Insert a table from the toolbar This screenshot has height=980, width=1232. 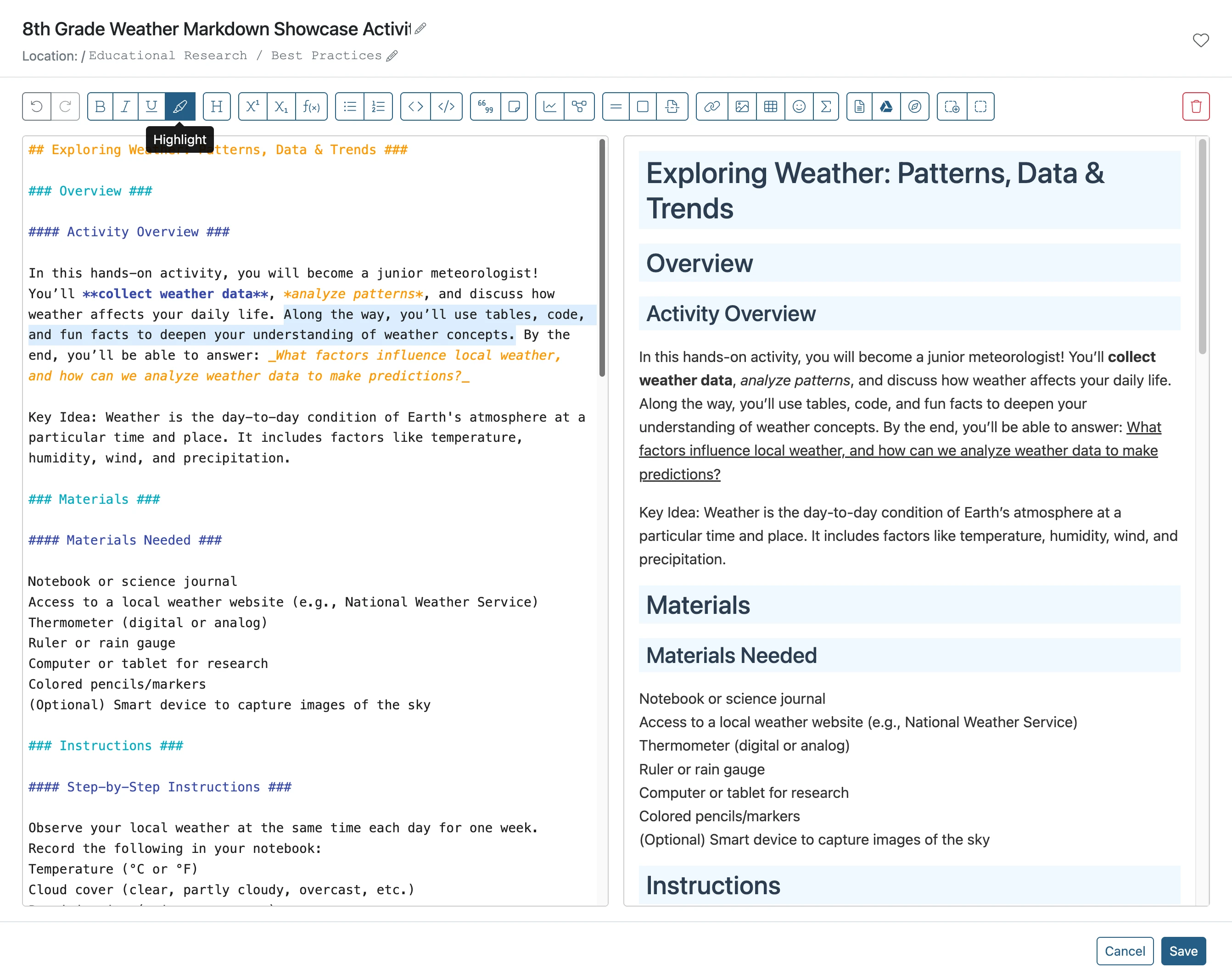(771, 106)
